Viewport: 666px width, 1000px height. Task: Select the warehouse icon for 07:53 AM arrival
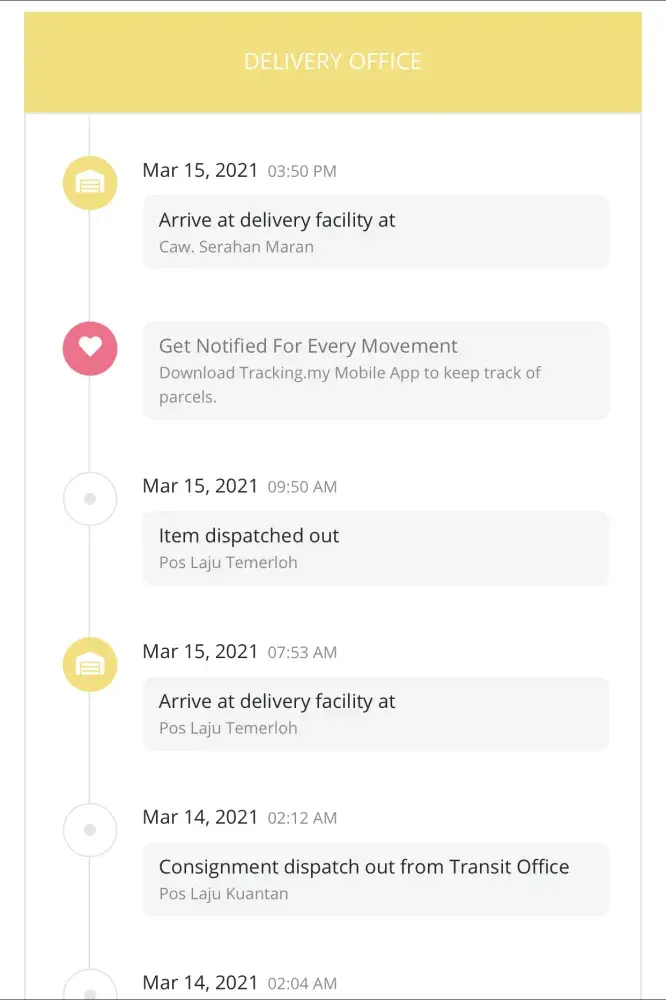click(90, 664)
